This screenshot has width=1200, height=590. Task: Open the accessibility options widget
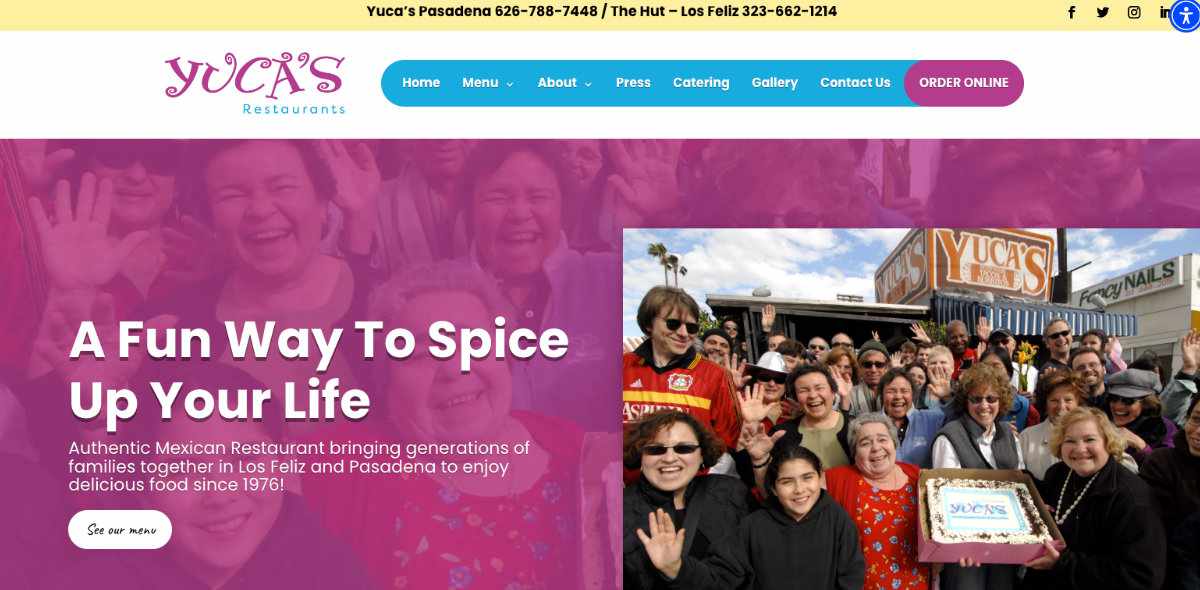(x=1185, y=17)
